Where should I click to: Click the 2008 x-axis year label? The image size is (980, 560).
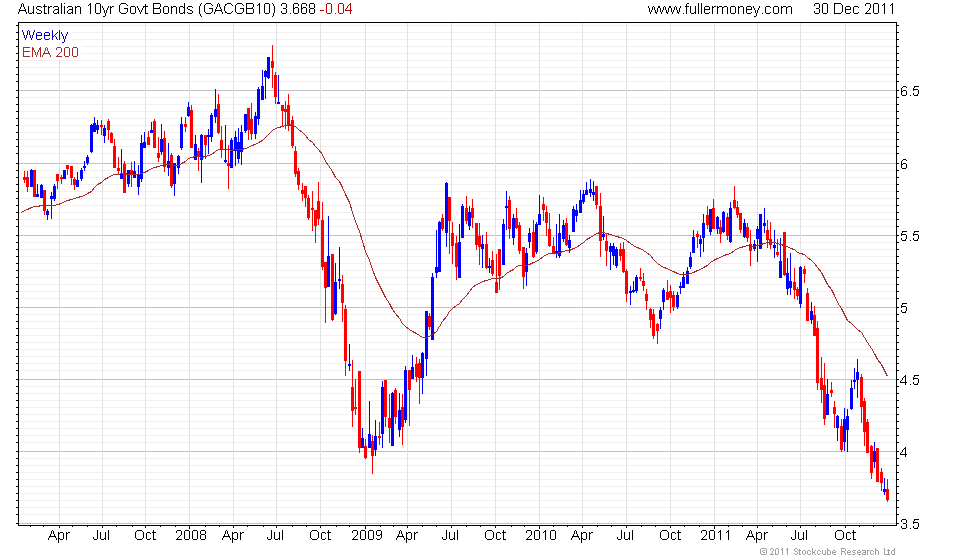(x=191, y=536)
